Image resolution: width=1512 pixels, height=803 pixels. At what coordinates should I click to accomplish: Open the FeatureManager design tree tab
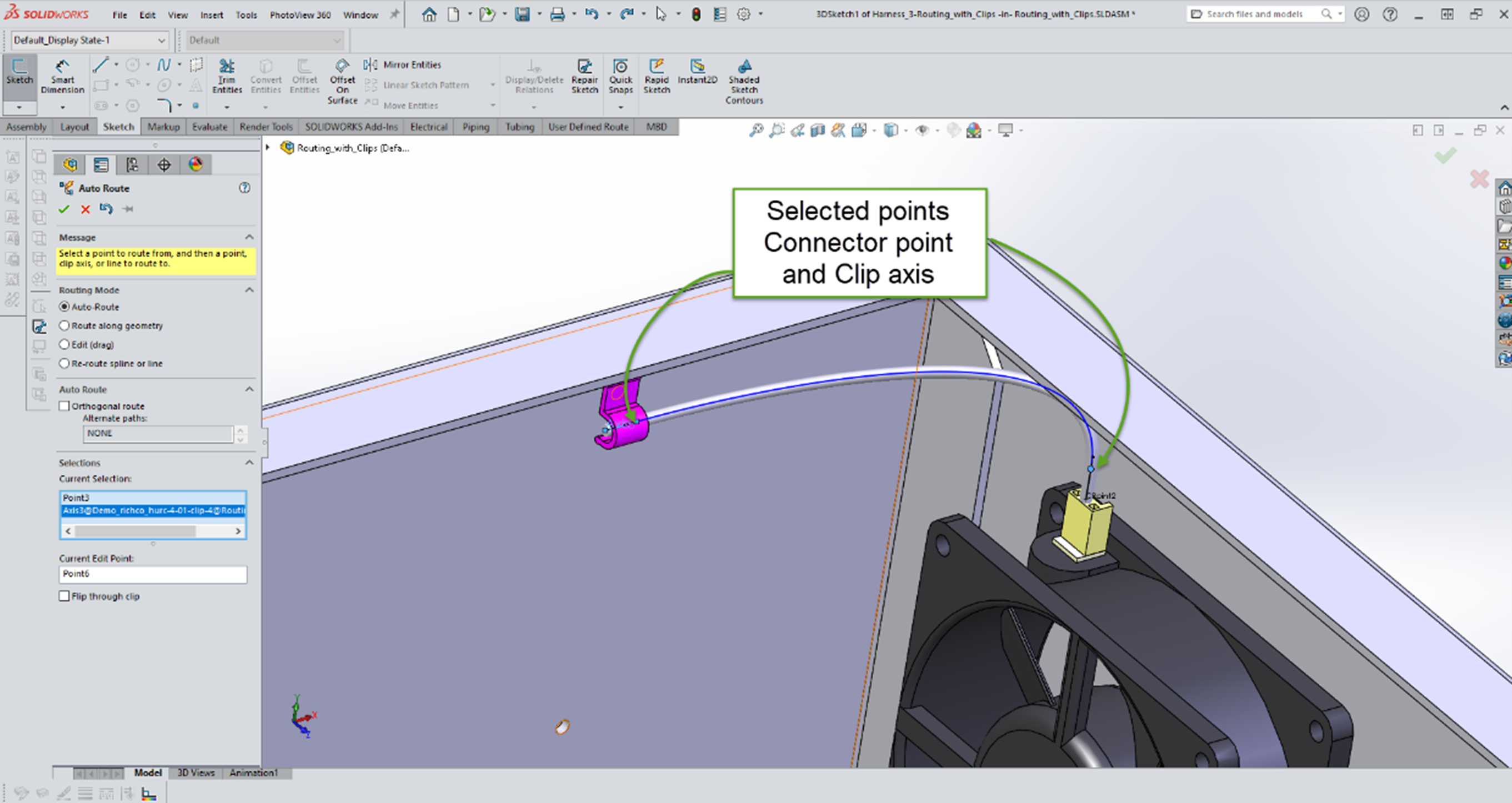[70, 165]
